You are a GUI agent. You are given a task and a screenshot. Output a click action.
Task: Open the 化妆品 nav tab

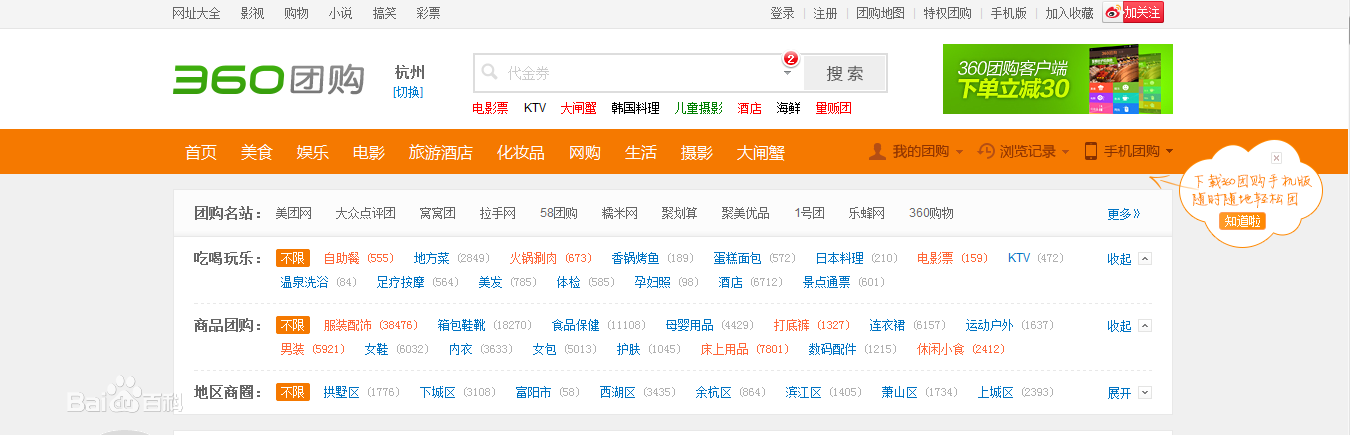521,152
